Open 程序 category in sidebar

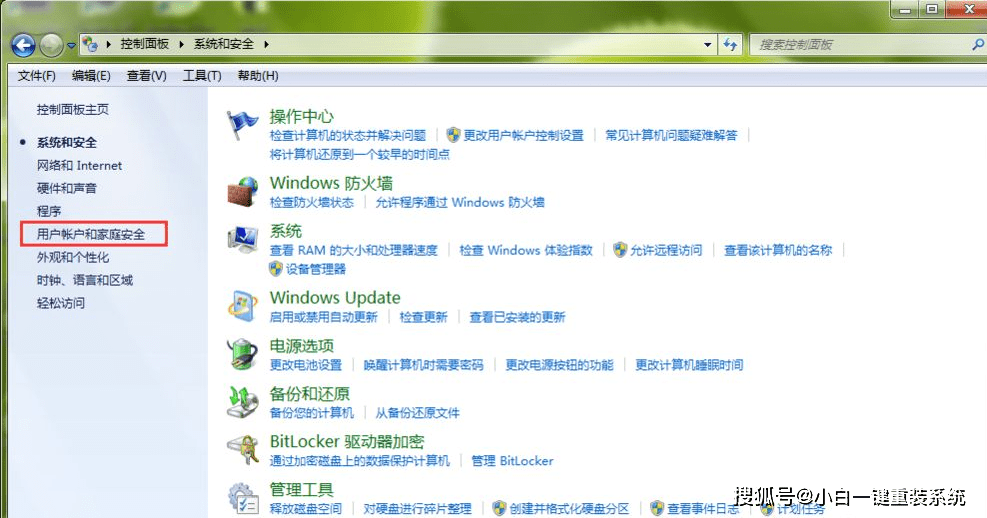coord(48,211)
